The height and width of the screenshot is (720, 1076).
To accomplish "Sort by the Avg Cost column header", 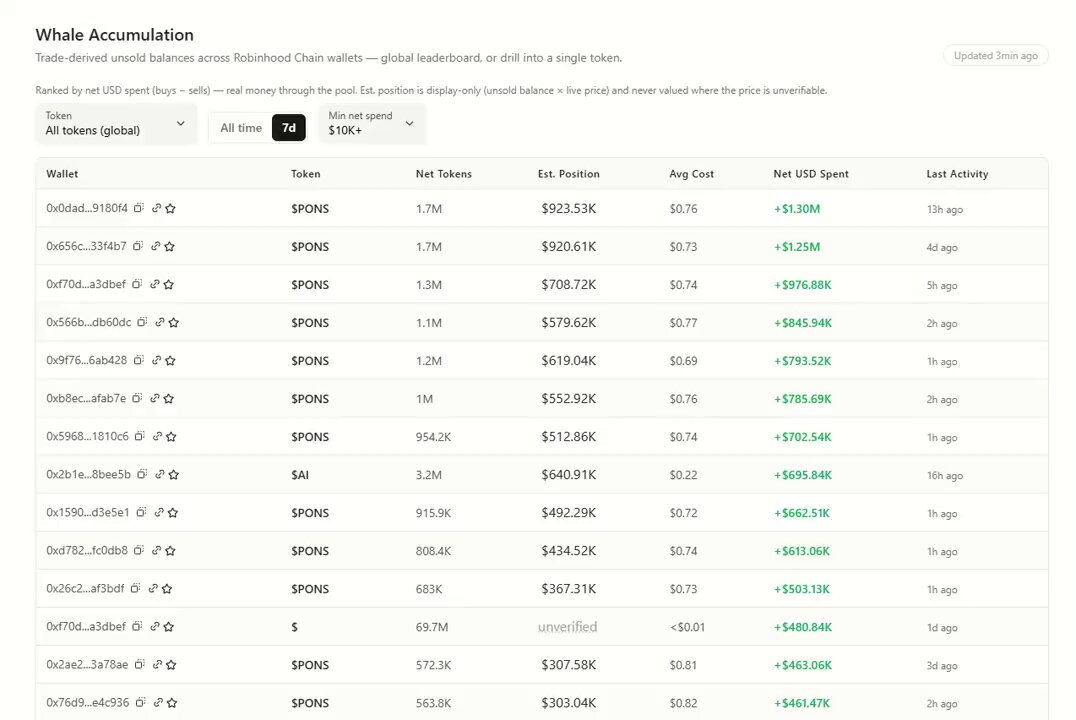I will coord(691,174).
